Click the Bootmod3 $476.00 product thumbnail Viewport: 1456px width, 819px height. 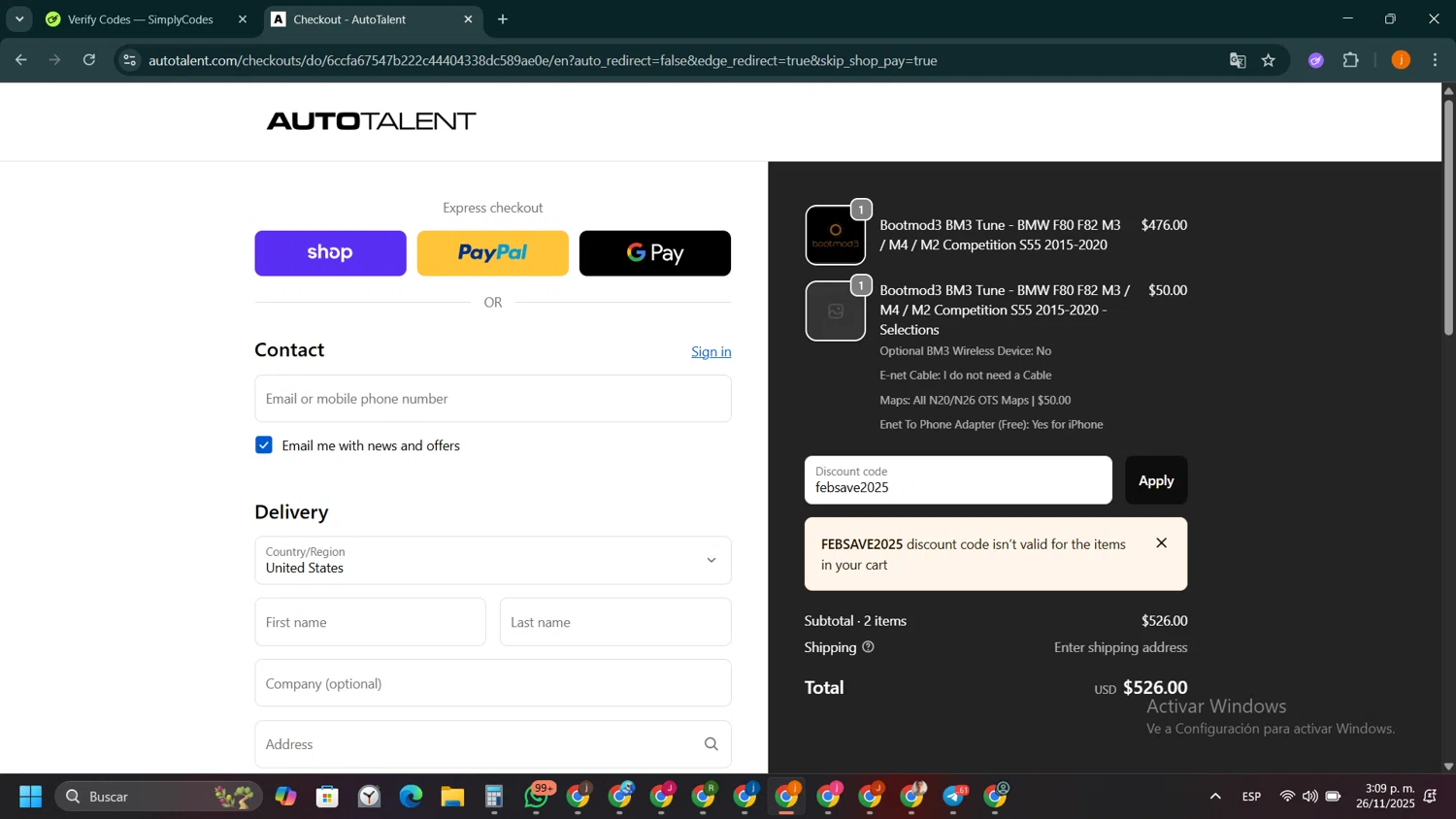[x=835, y=235]
